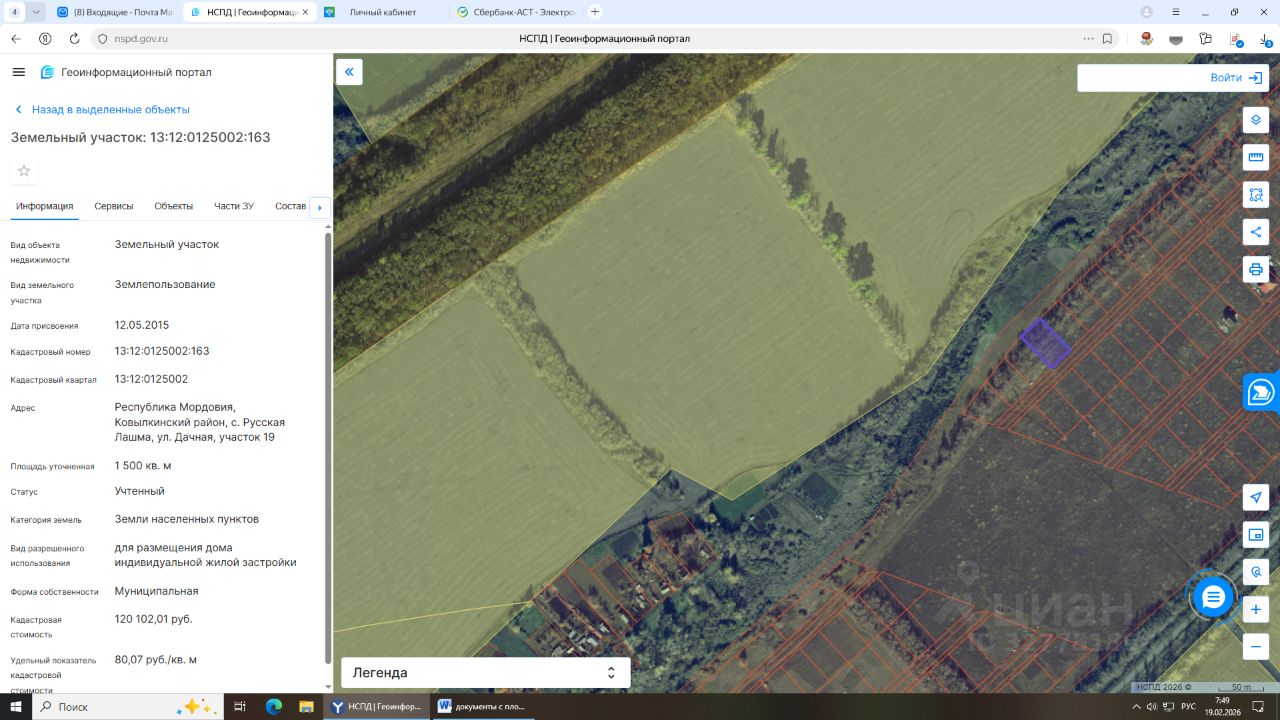Screen dimensions: 1280x720
Task: Switch to the Входящие Почта Mail browser tab
Action: tap(114, 12)
